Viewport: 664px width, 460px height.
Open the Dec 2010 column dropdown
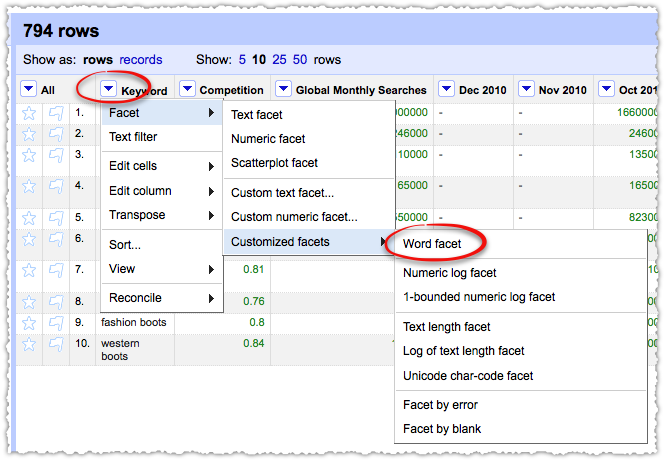[x=446, y=89]
